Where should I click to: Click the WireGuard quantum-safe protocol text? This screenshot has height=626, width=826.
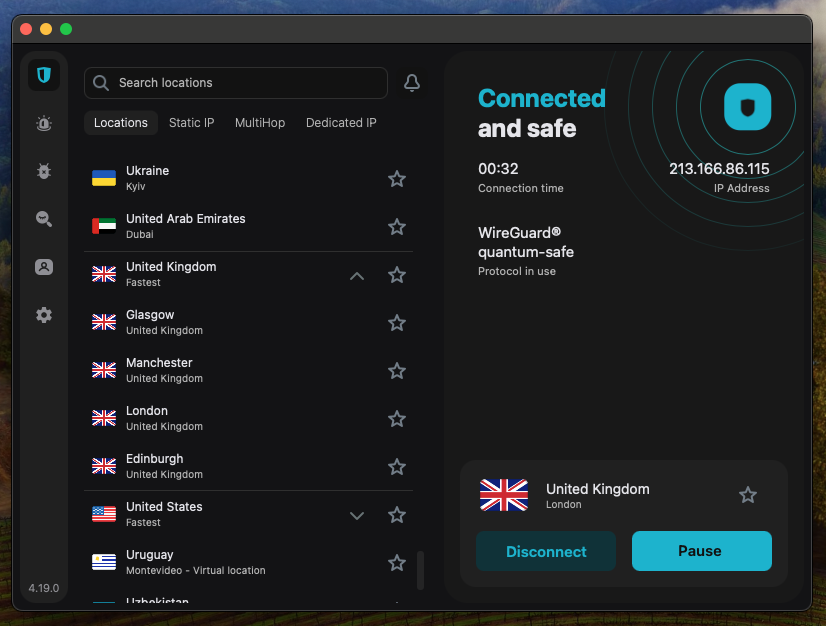526,242
